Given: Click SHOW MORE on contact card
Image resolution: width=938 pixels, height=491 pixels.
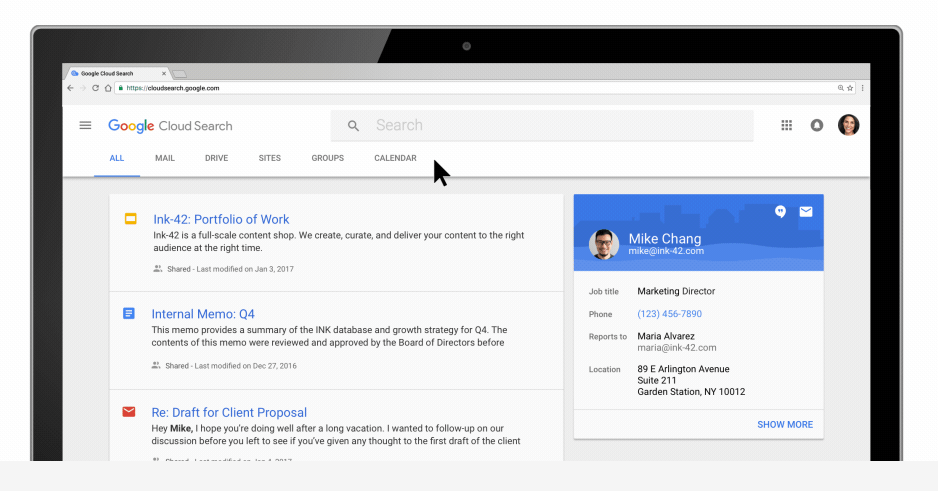Looking at the screenshot, I should (785, 425).
